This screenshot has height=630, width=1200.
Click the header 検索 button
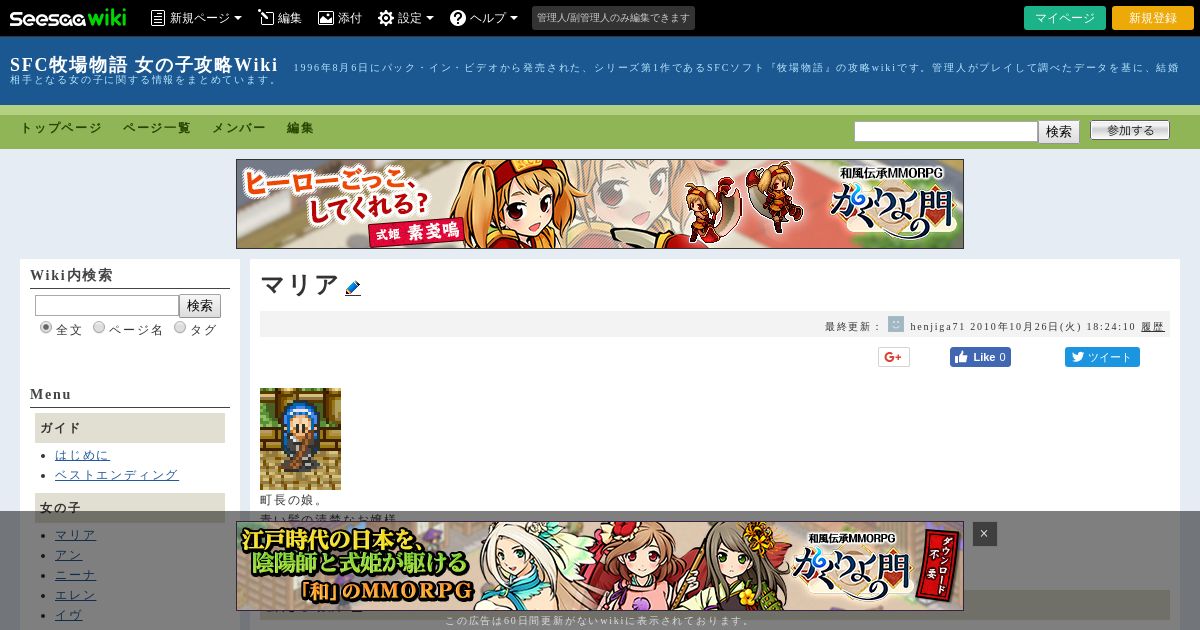coord(1059,132)
